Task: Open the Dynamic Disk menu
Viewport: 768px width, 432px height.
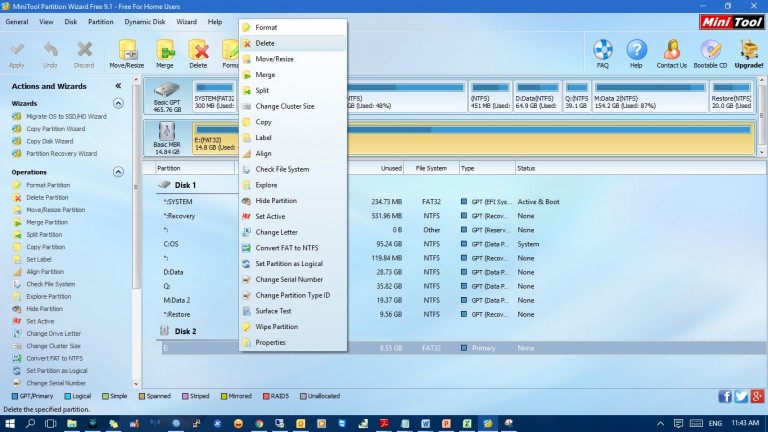Action: 144,22
